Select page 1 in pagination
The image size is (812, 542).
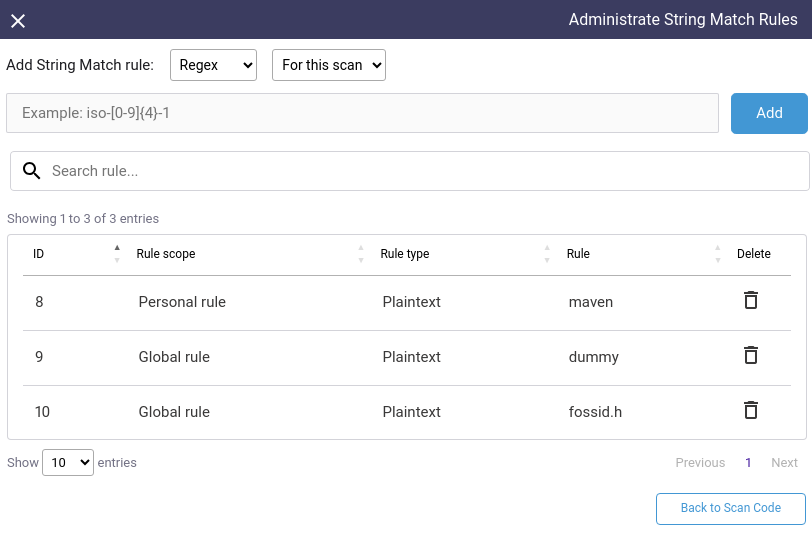[748, 463]
